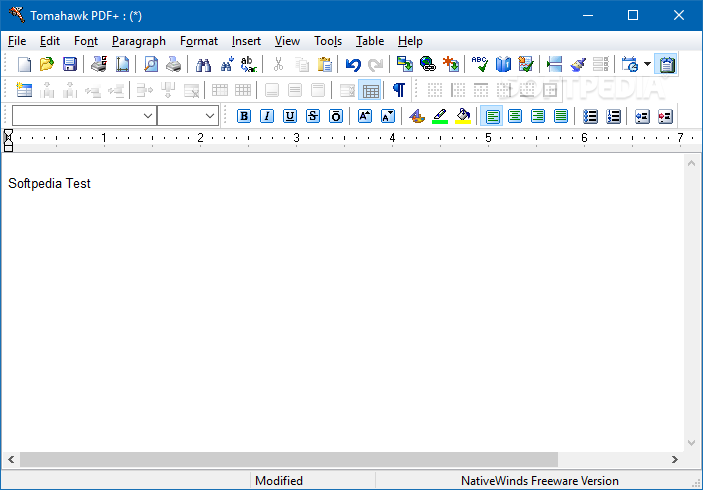Open the Tools menu
The width and height of the screenshot is (703, 490).
pos(328,41)
